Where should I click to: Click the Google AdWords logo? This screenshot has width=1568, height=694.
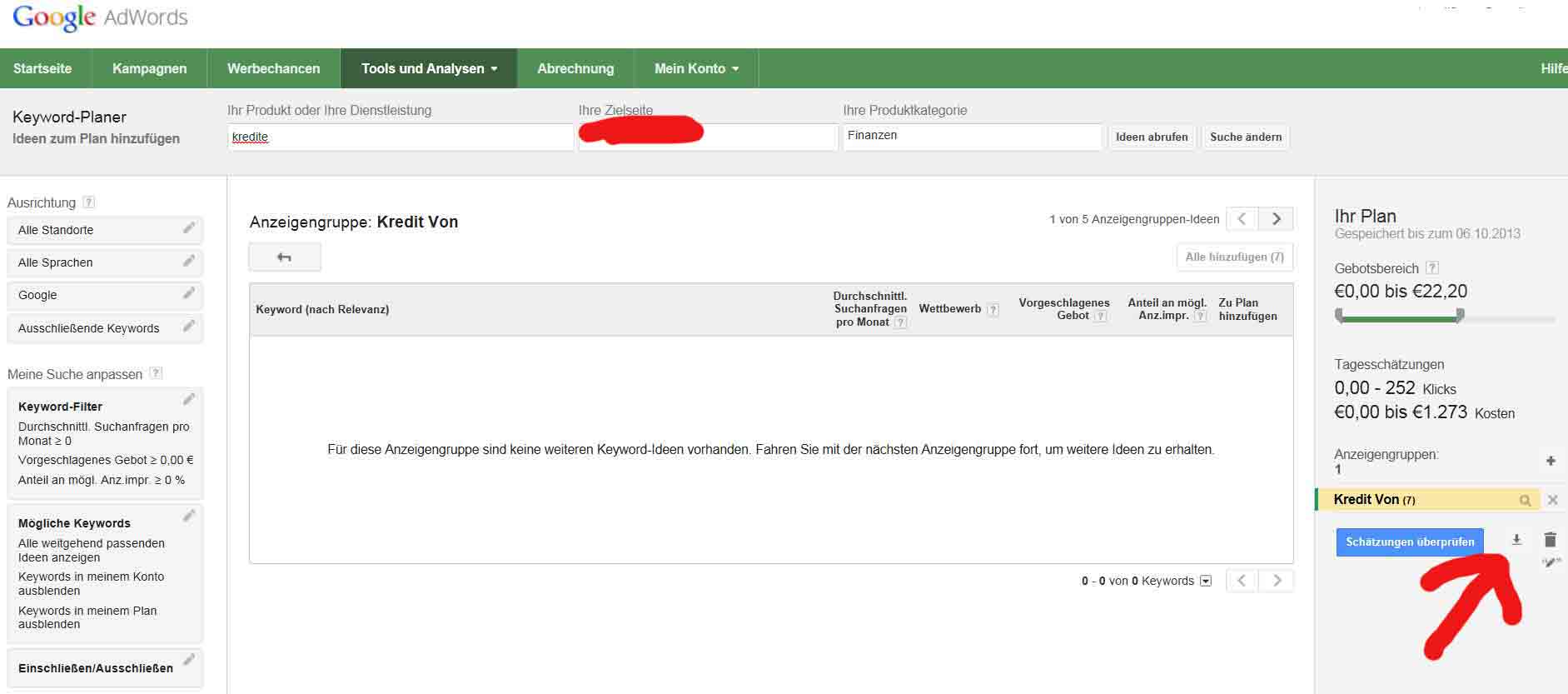(101, 18)
